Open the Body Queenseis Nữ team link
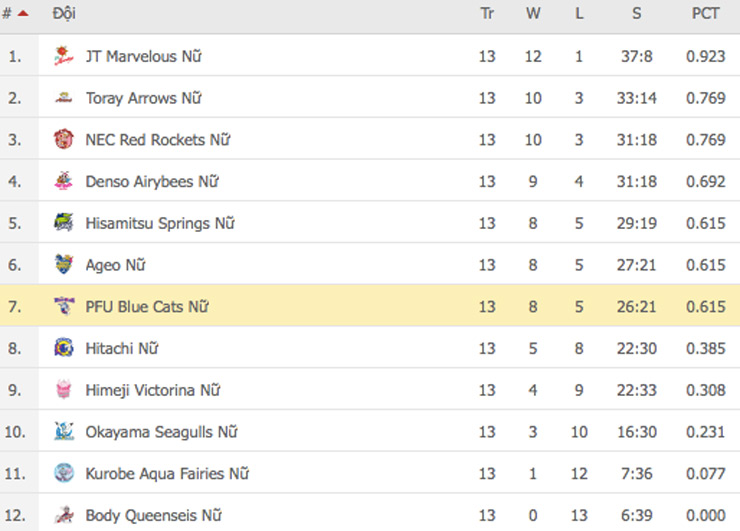The width and height of the screenshot is (740, 531). (x=153, y=516)
